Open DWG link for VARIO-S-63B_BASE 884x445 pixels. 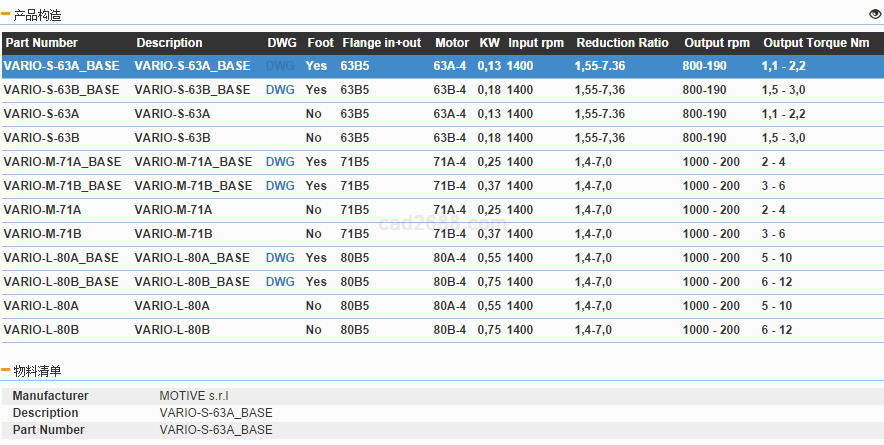[x=280, y=90]
